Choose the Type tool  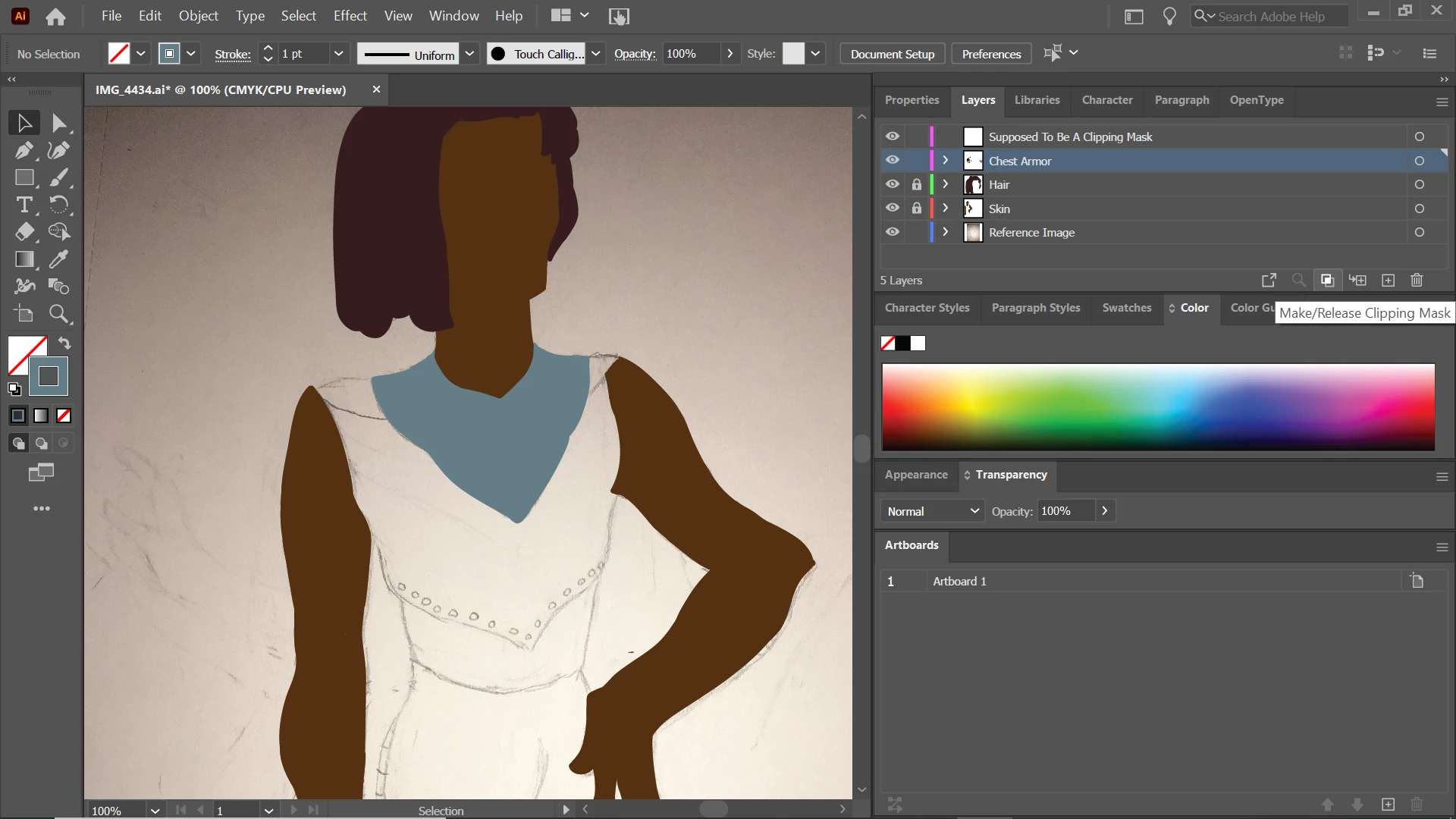coord(24,205)
